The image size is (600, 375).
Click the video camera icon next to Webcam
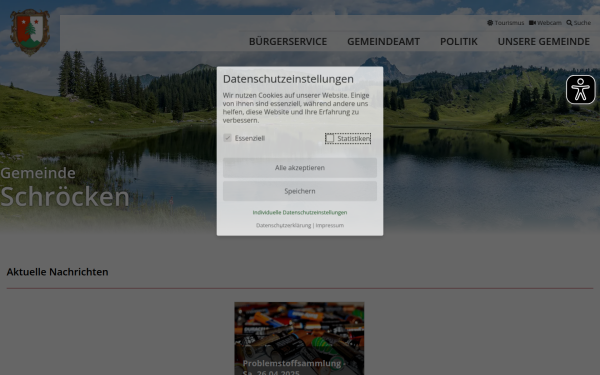(532, 23)
